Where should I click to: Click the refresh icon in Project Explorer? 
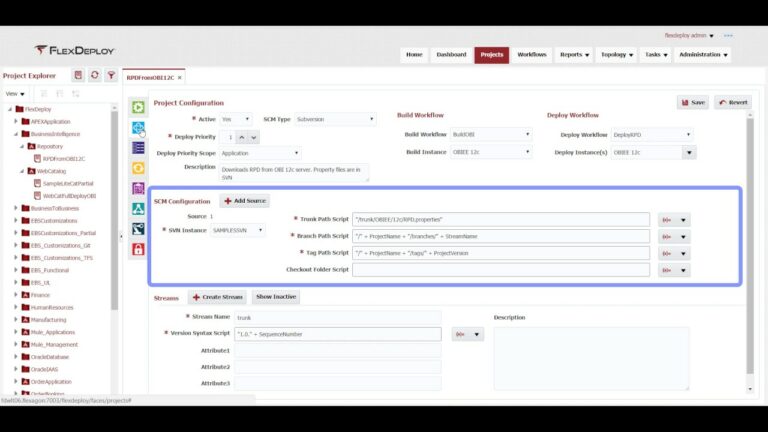(95, 75)
